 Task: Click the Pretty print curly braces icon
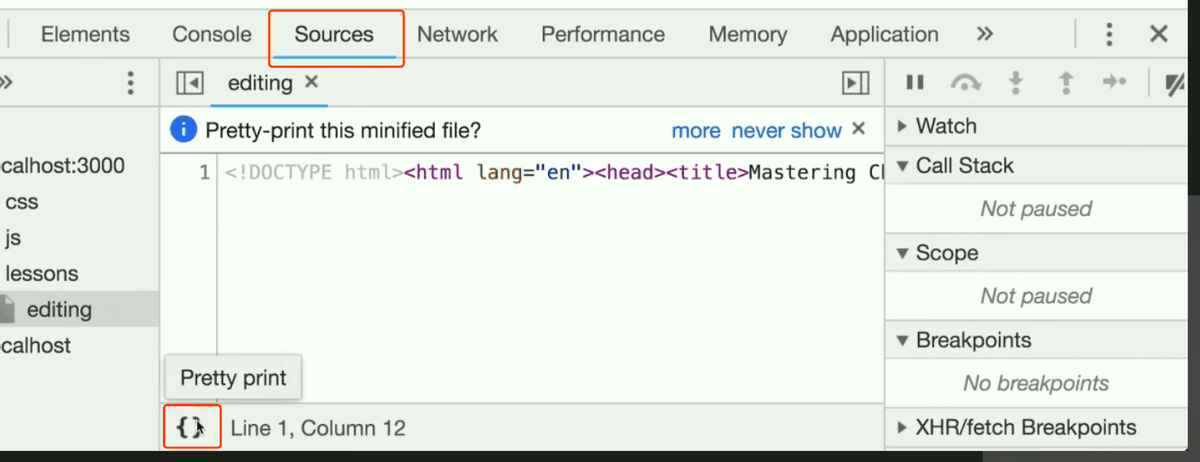coord(190,427)
